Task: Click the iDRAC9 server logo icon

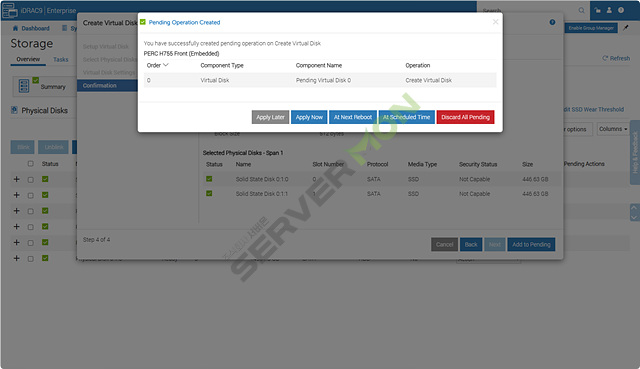Action: [10, 11]
